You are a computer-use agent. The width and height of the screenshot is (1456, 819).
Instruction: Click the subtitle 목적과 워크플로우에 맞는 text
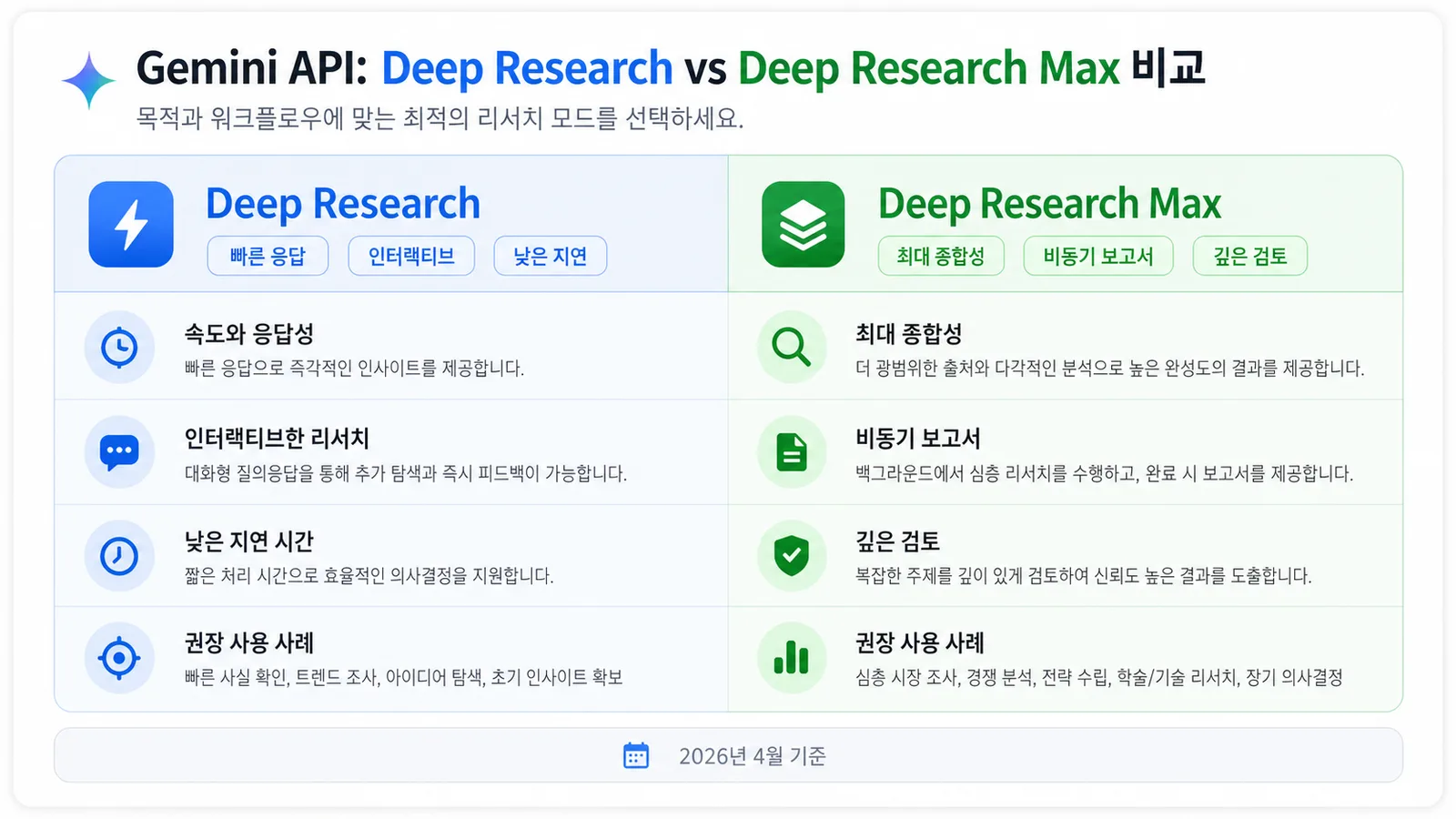[440, 118]
